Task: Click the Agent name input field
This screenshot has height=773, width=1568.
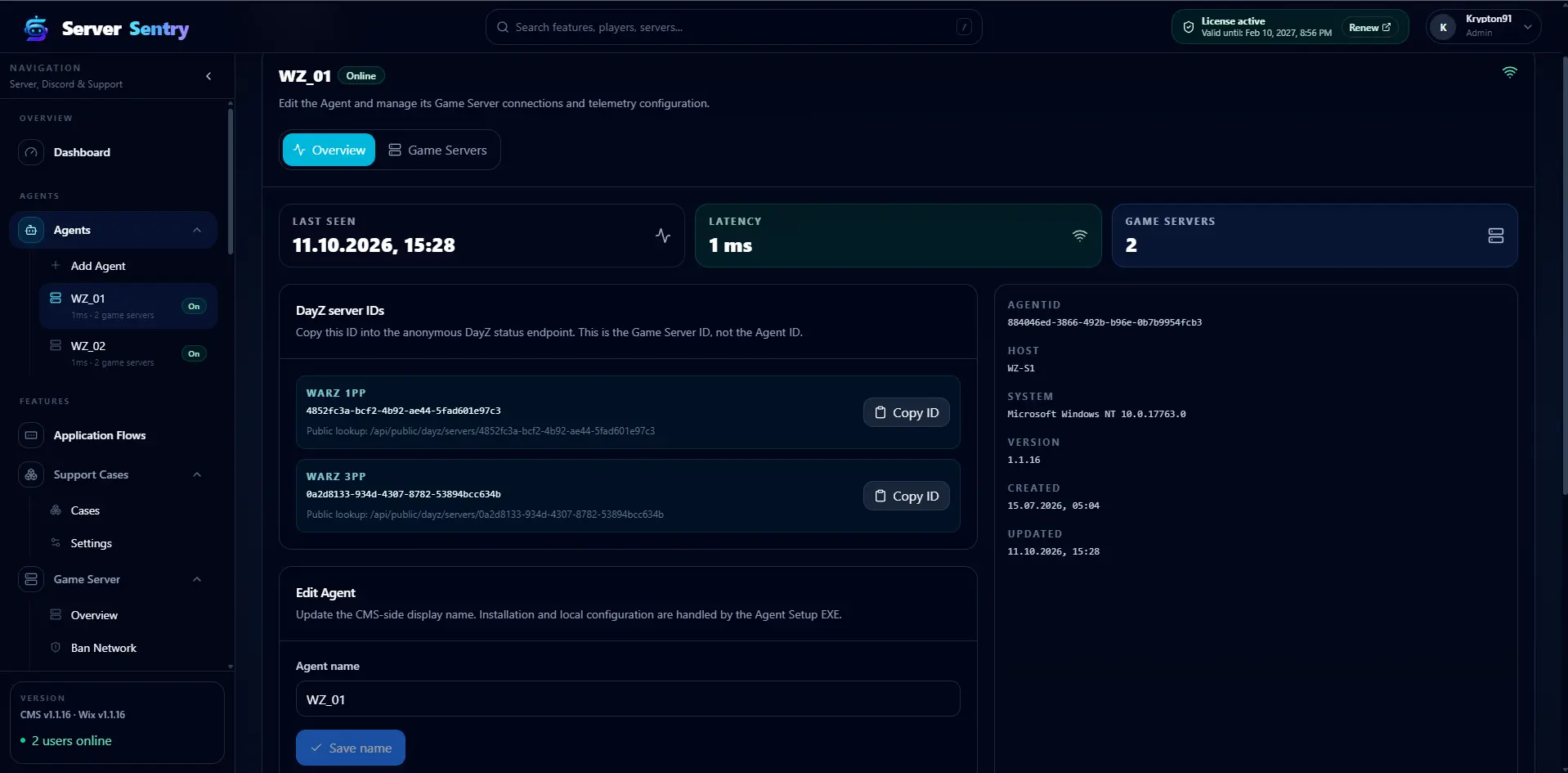Action: (628, 699)
